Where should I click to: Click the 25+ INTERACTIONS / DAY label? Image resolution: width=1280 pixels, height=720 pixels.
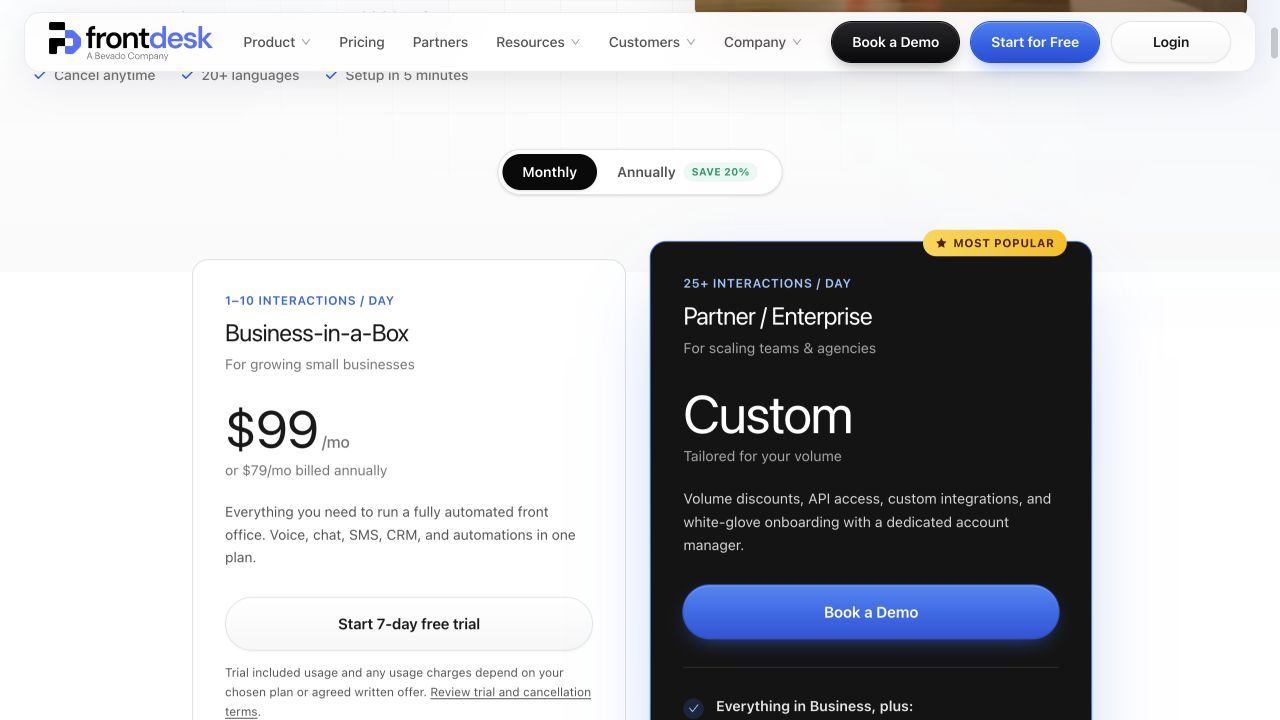pyautogui.click(x=768, y=283)
